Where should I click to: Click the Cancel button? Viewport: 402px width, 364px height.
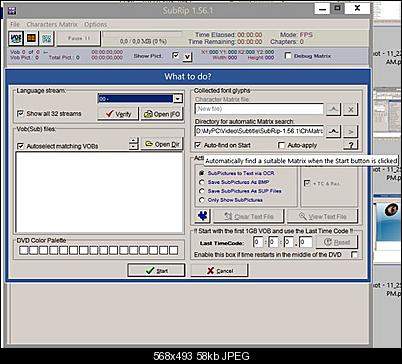(220, 270)
